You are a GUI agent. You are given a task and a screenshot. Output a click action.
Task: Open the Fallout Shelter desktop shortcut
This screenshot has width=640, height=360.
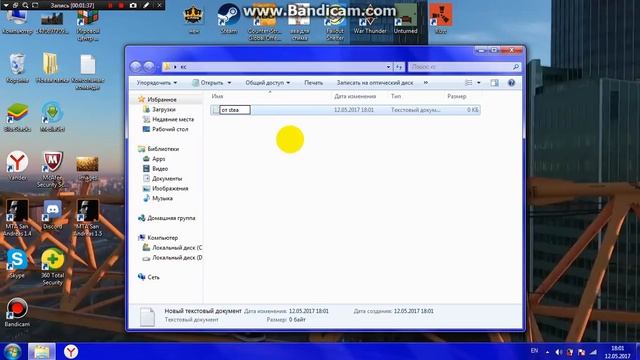[x=335, y=21]
